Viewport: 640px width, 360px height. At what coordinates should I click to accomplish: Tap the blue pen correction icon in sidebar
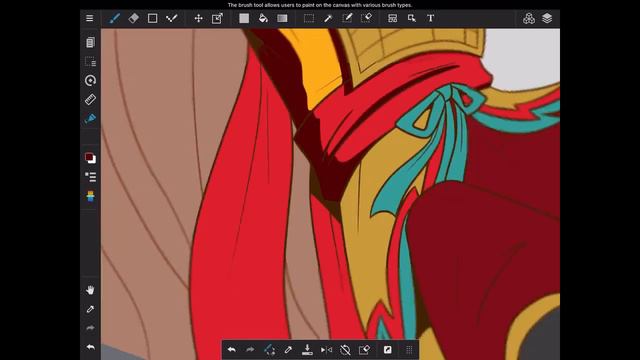(90, 118)
